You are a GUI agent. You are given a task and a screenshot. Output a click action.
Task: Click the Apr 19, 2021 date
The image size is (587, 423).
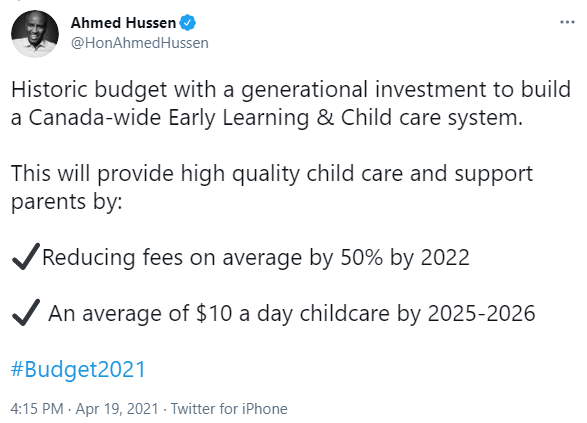point(117,409)
